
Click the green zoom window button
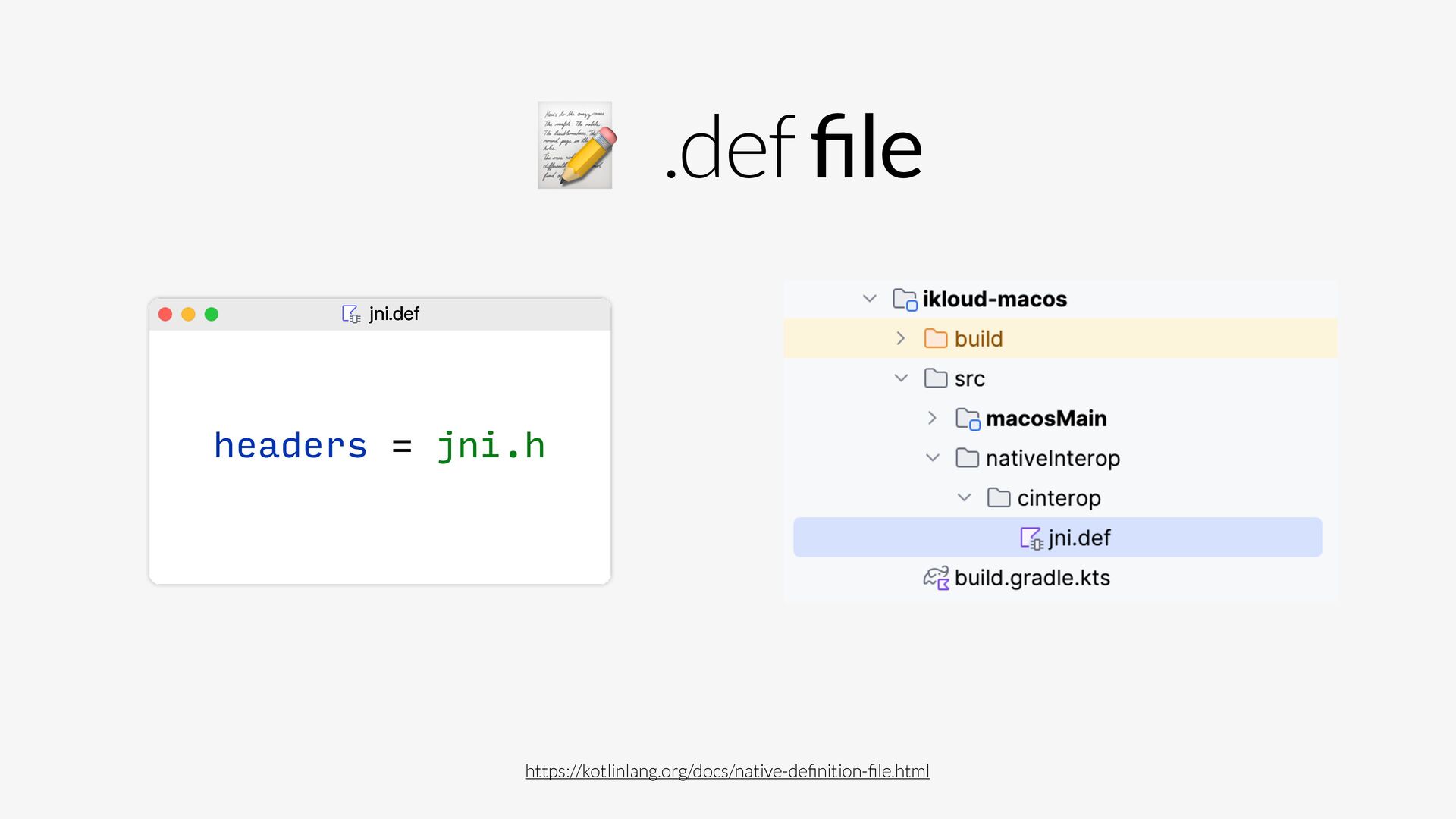212,314
